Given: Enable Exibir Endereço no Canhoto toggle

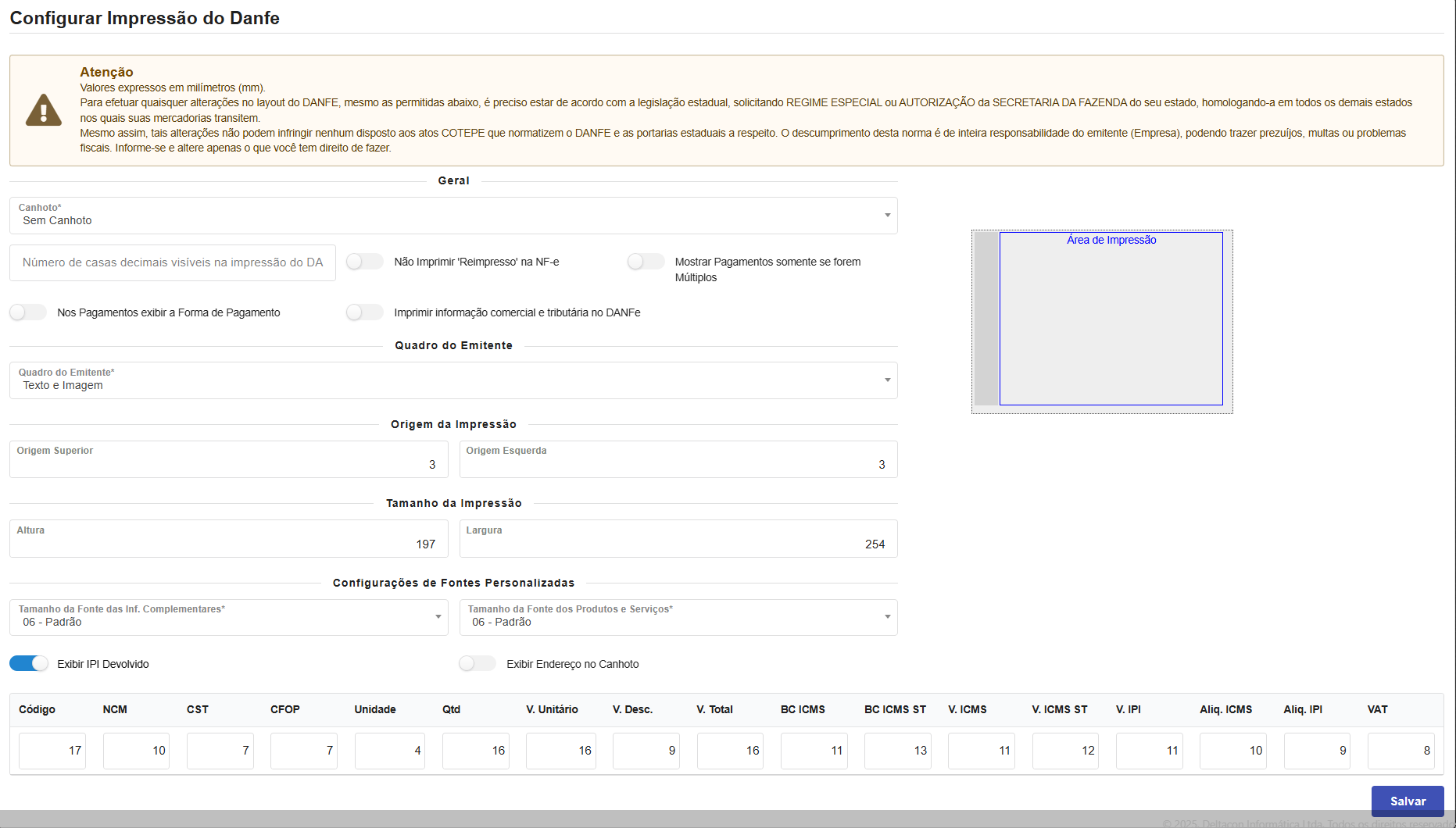Looking at the screenshot, I should 478,664.
